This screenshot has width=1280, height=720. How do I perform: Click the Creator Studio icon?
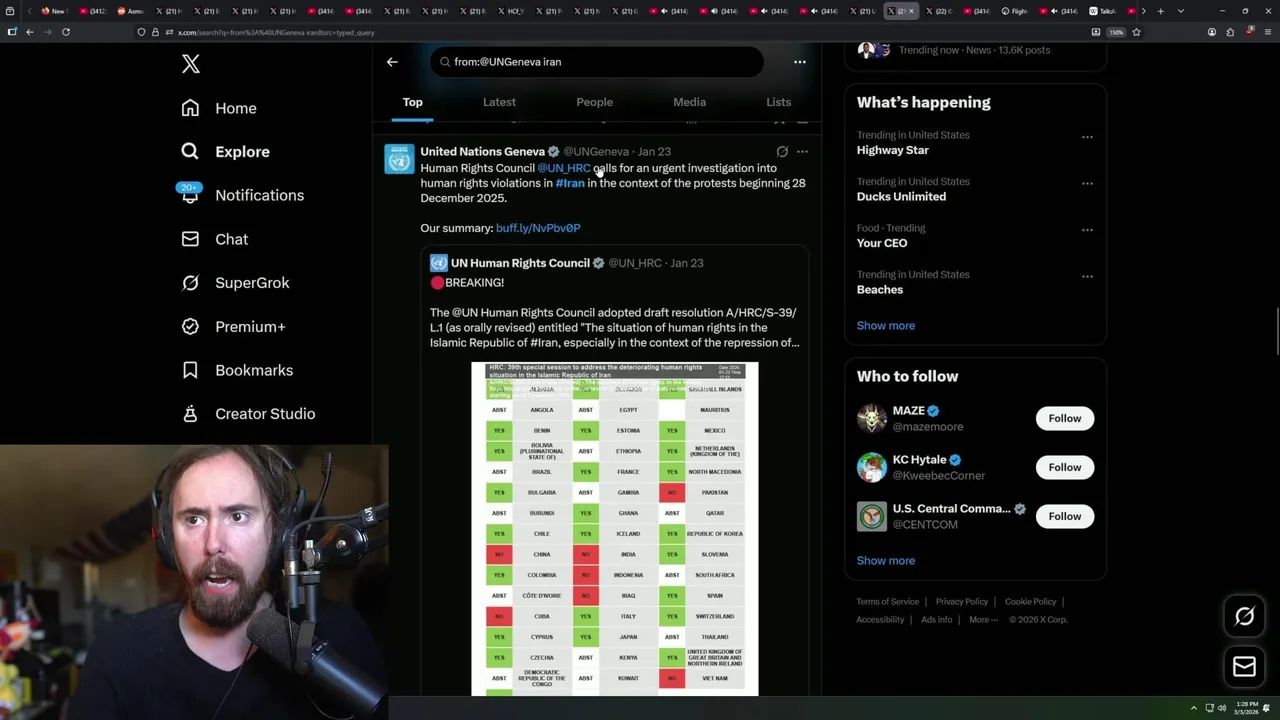[190, 414]
